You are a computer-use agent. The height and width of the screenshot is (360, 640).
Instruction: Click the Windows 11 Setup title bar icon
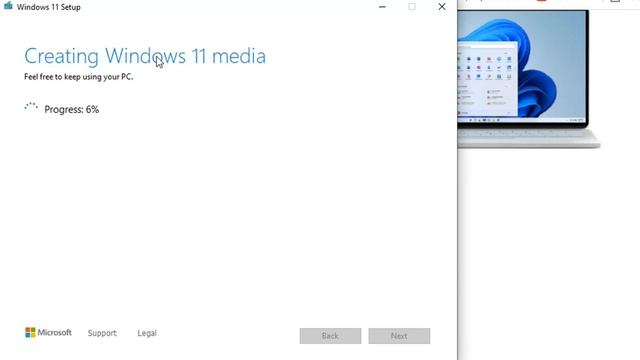[x=8, y=6]
